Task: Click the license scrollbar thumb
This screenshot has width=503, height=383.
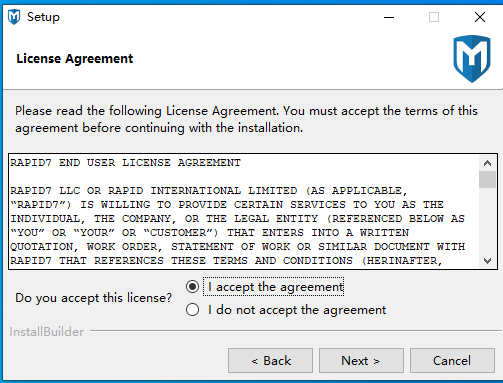Action: pyautogui.click(x=487, y=180)
